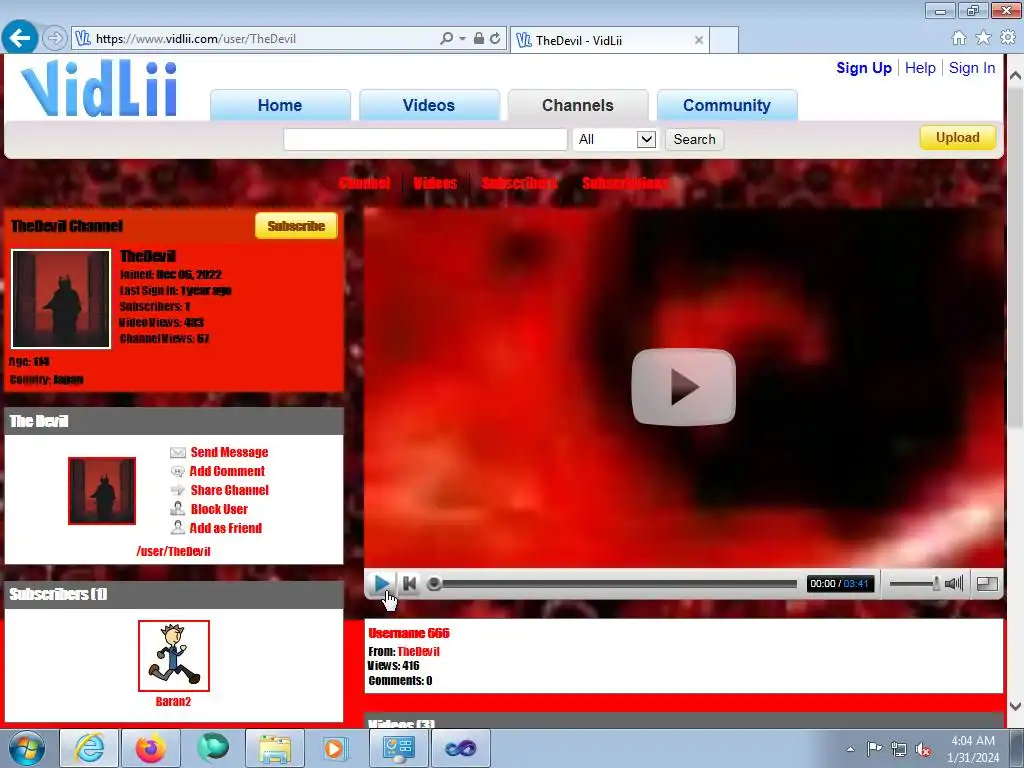Click the Share Channel link
1024x768 pixels.
tap(229, 490)
